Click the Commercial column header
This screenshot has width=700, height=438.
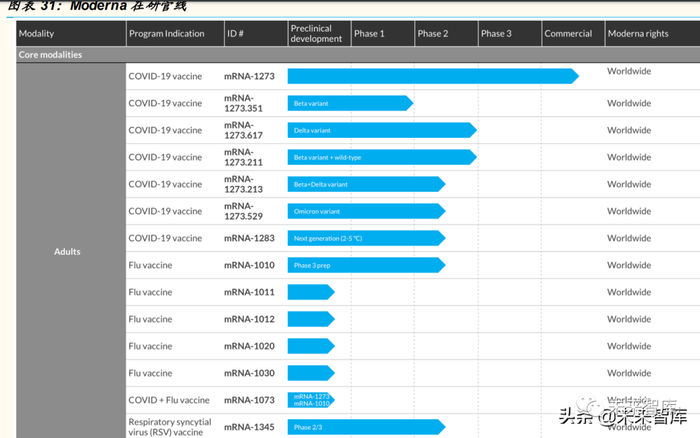coord(573,33)
